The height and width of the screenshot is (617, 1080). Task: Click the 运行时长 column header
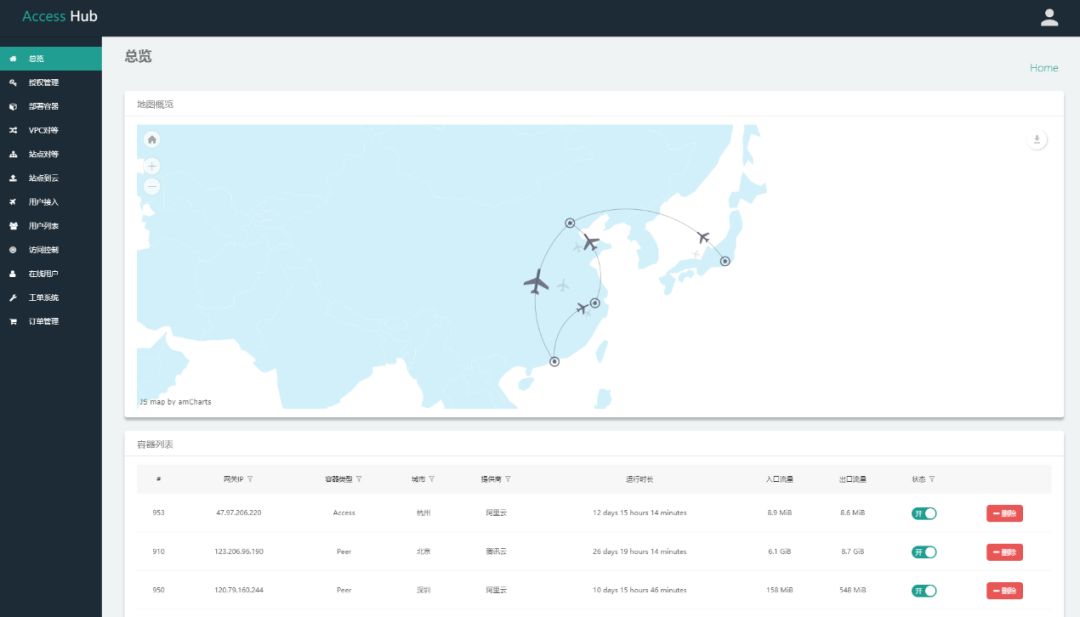point(639,479)
